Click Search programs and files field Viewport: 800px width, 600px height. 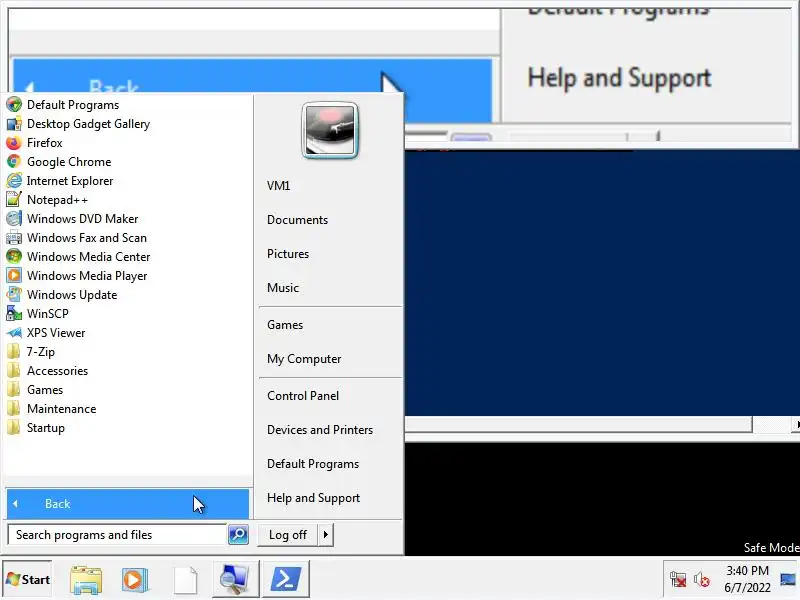[x=117, y=535]
